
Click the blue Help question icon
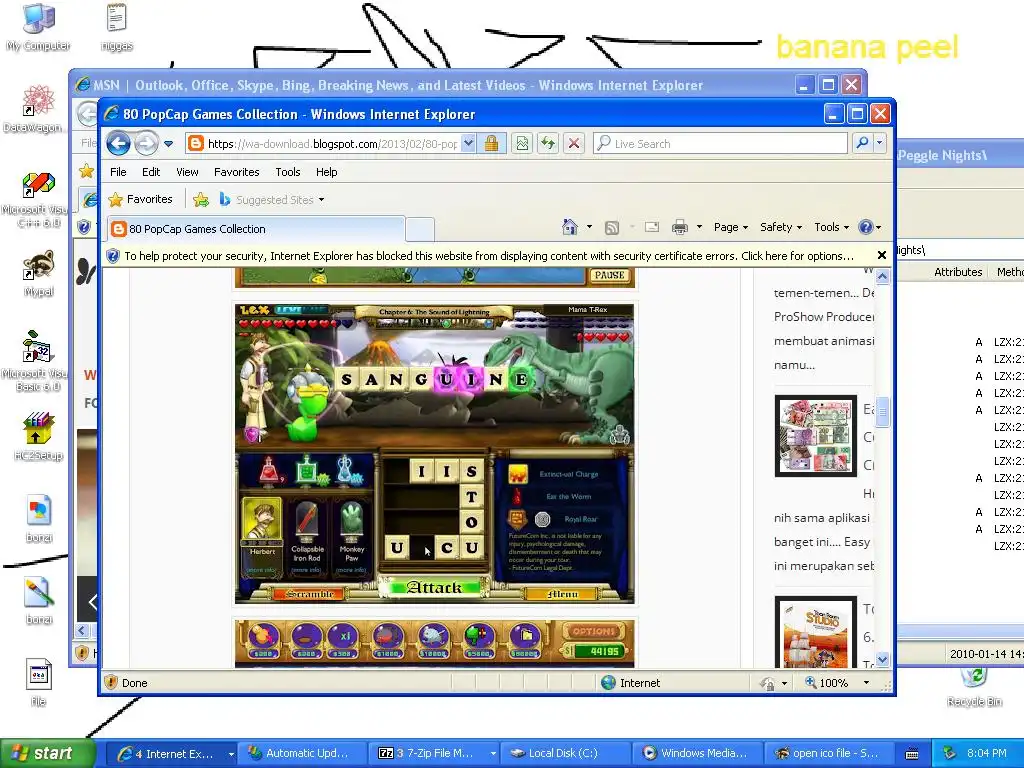click(866, 227)
